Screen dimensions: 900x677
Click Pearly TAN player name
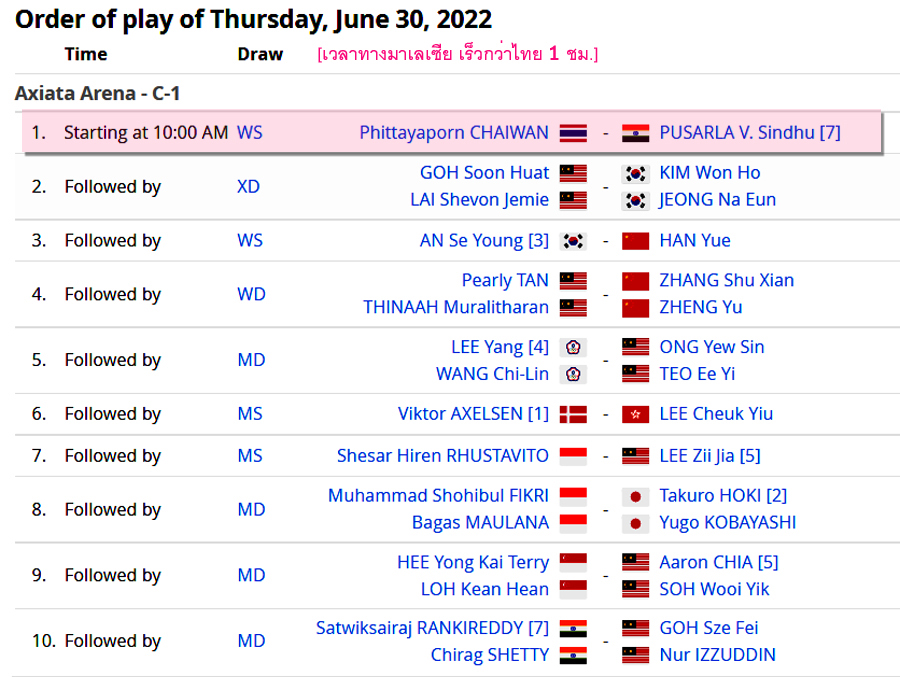click(505, 280)
